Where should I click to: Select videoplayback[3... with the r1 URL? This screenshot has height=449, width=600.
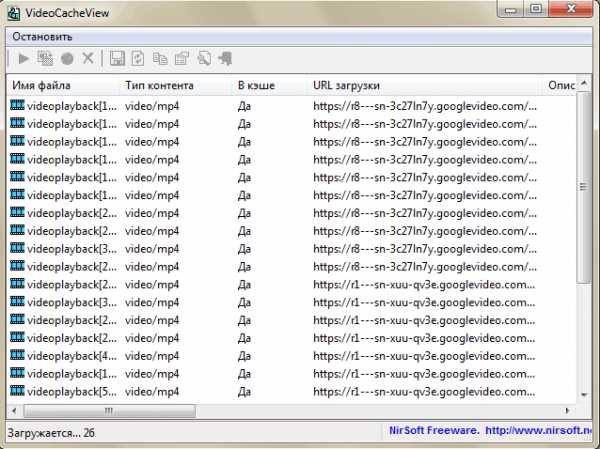pyautogui.click(x=72, y=302)
